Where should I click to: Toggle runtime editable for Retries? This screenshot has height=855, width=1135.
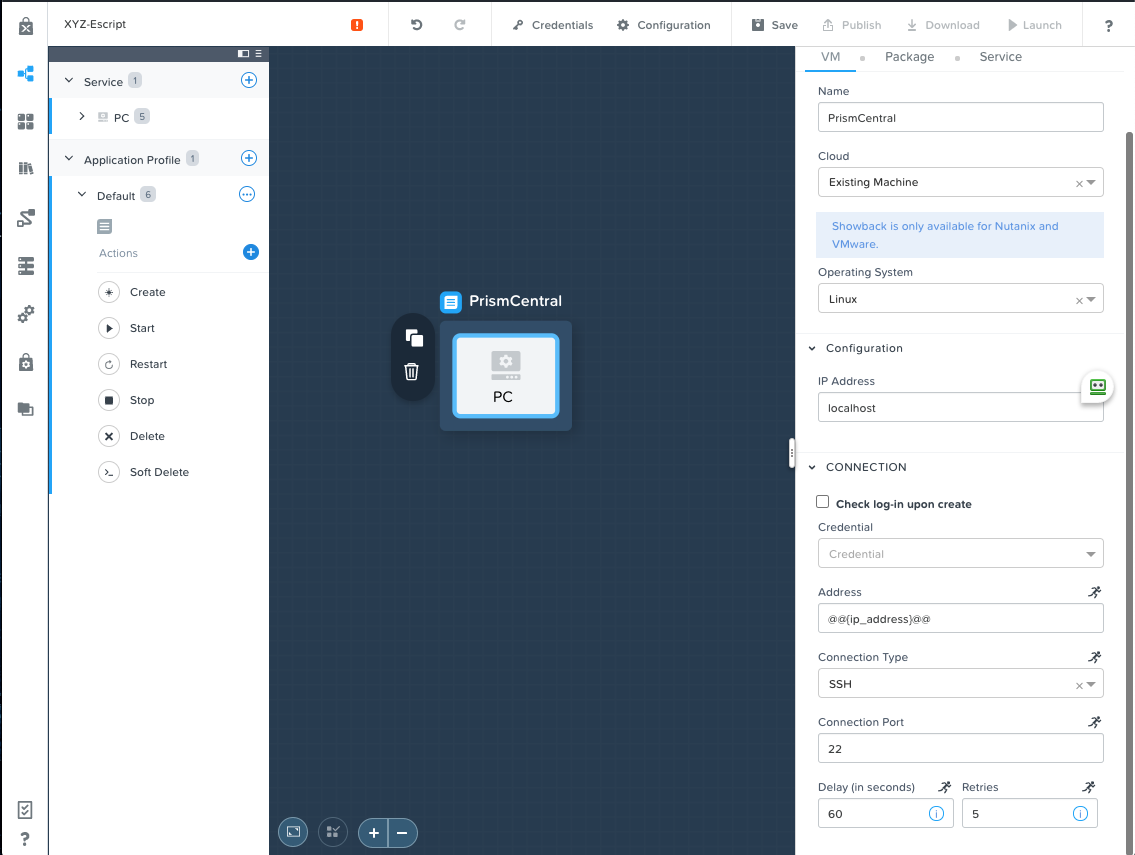1089,787
